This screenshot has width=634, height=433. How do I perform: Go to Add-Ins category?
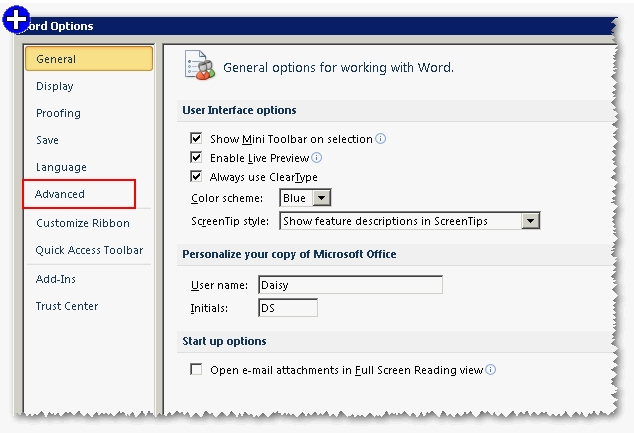point(55,279)
